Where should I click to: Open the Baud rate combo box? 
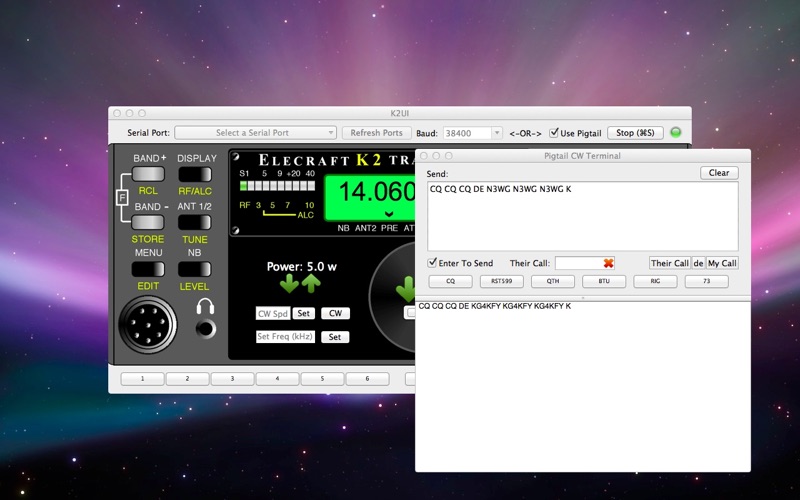pyautogui.click(x=472, y=133)
